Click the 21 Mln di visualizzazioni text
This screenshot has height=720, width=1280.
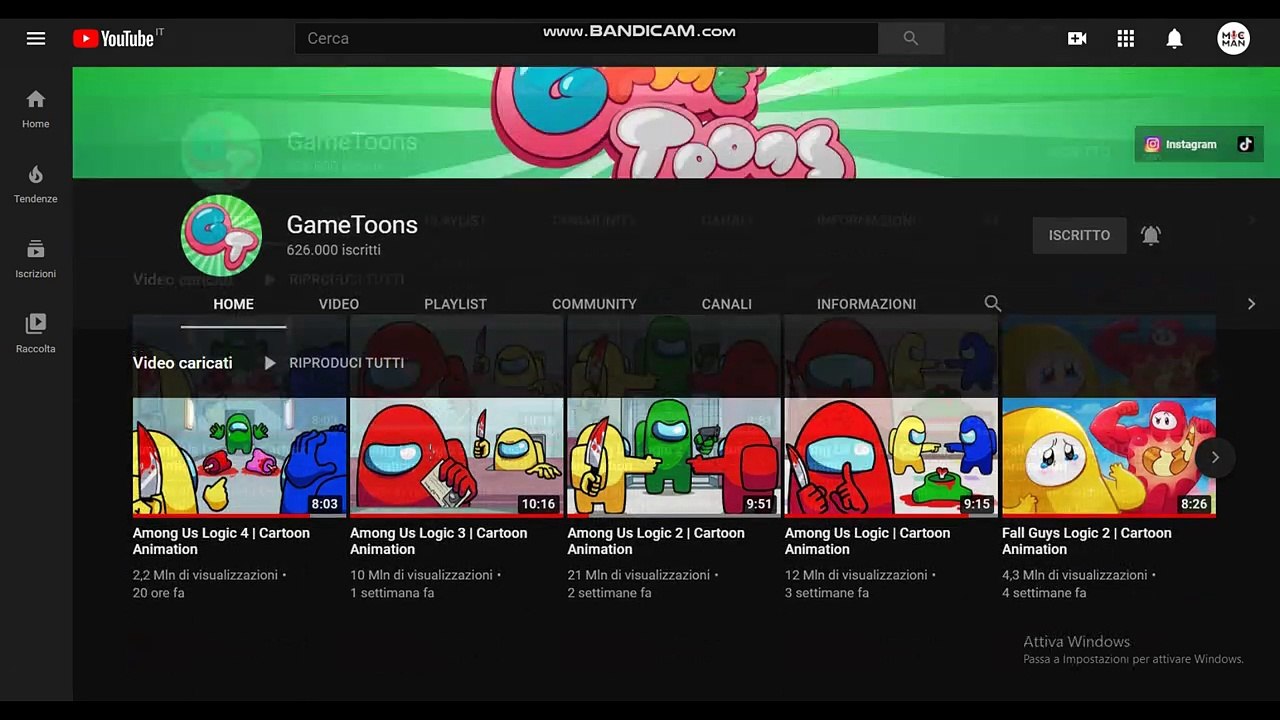[x=639, y=575]
